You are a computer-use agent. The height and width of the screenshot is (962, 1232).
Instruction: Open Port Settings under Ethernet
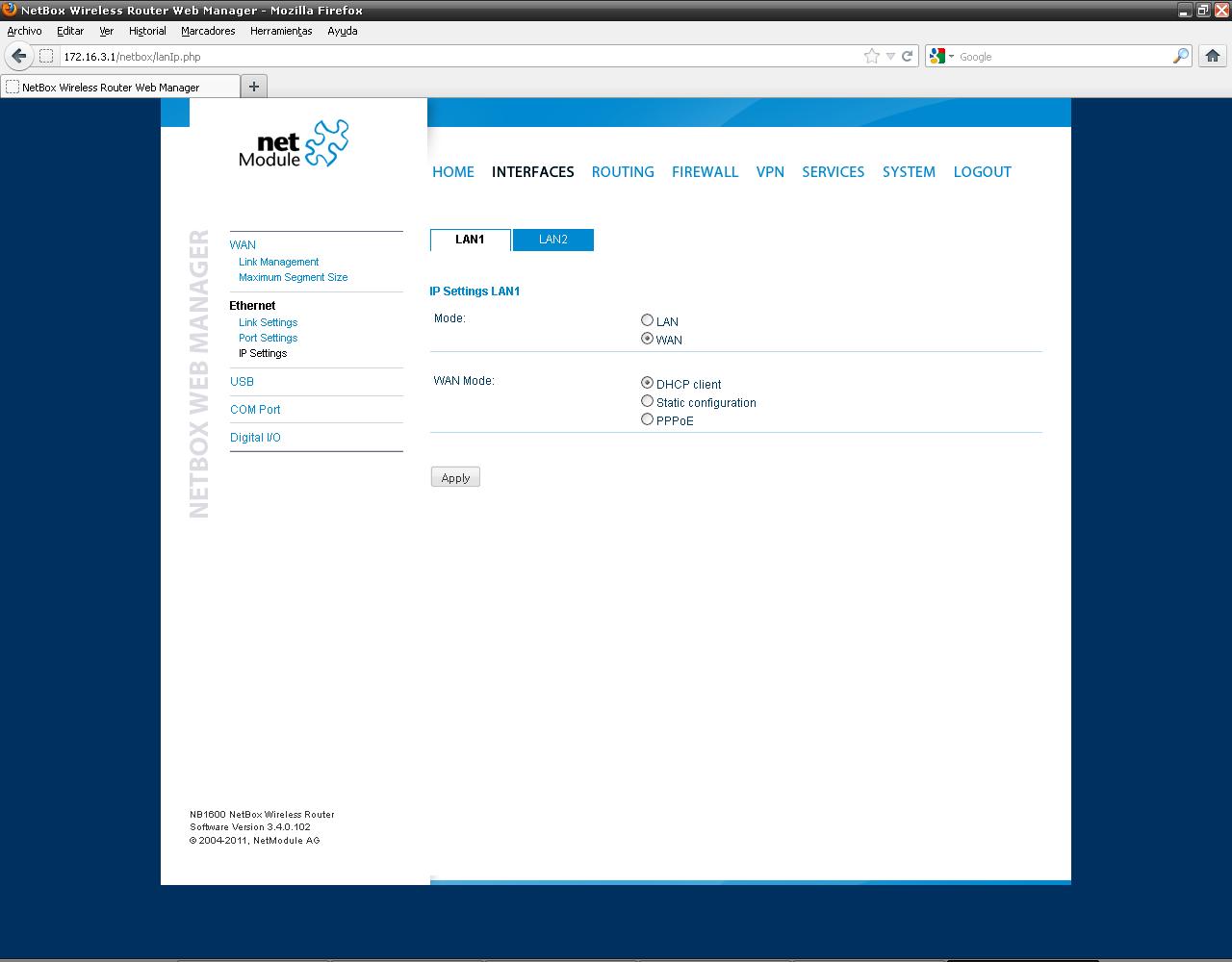pos(268,338)
